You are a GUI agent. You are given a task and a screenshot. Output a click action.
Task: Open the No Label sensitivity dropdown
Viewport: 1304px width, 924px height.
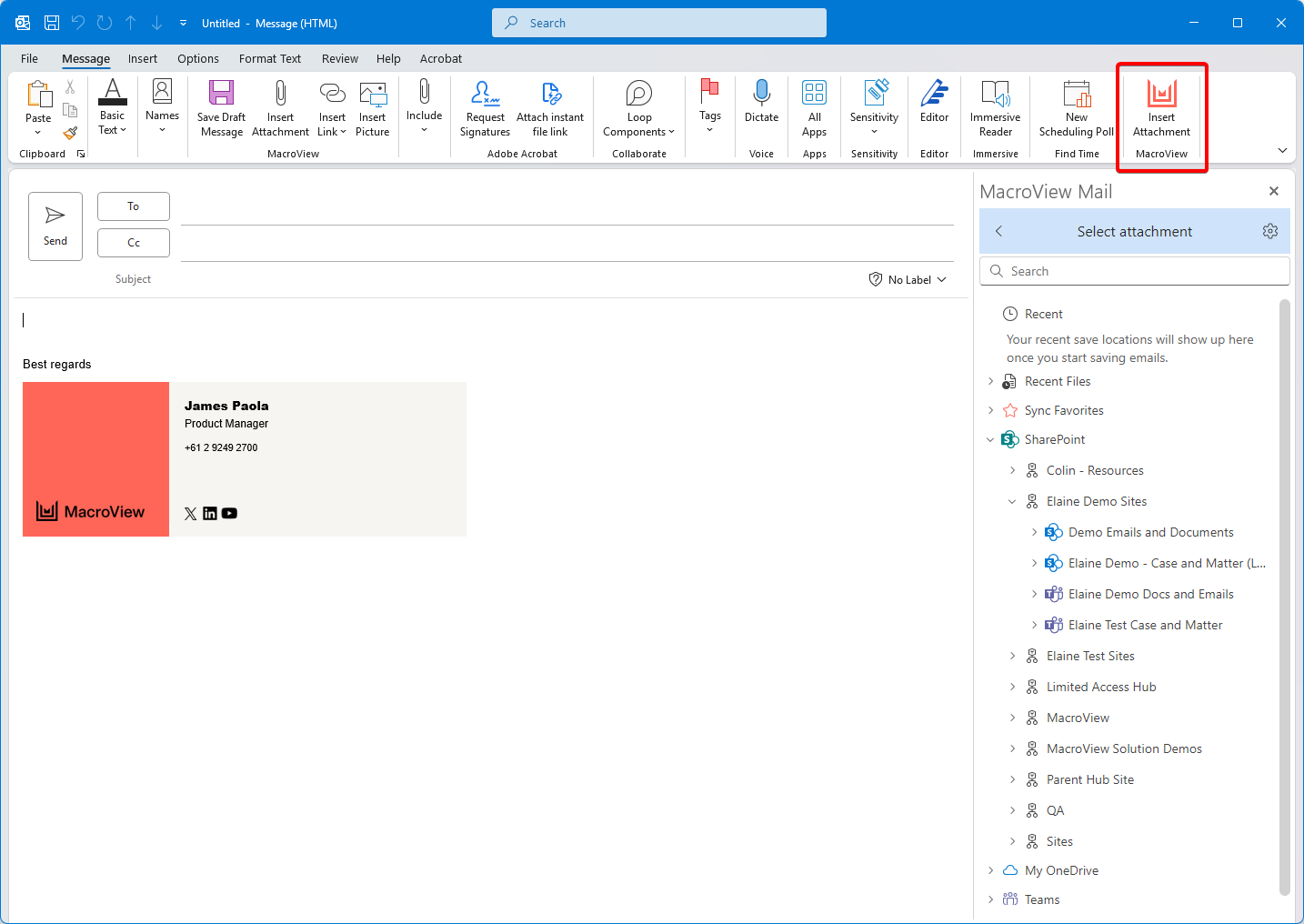[x=908, y=279]
